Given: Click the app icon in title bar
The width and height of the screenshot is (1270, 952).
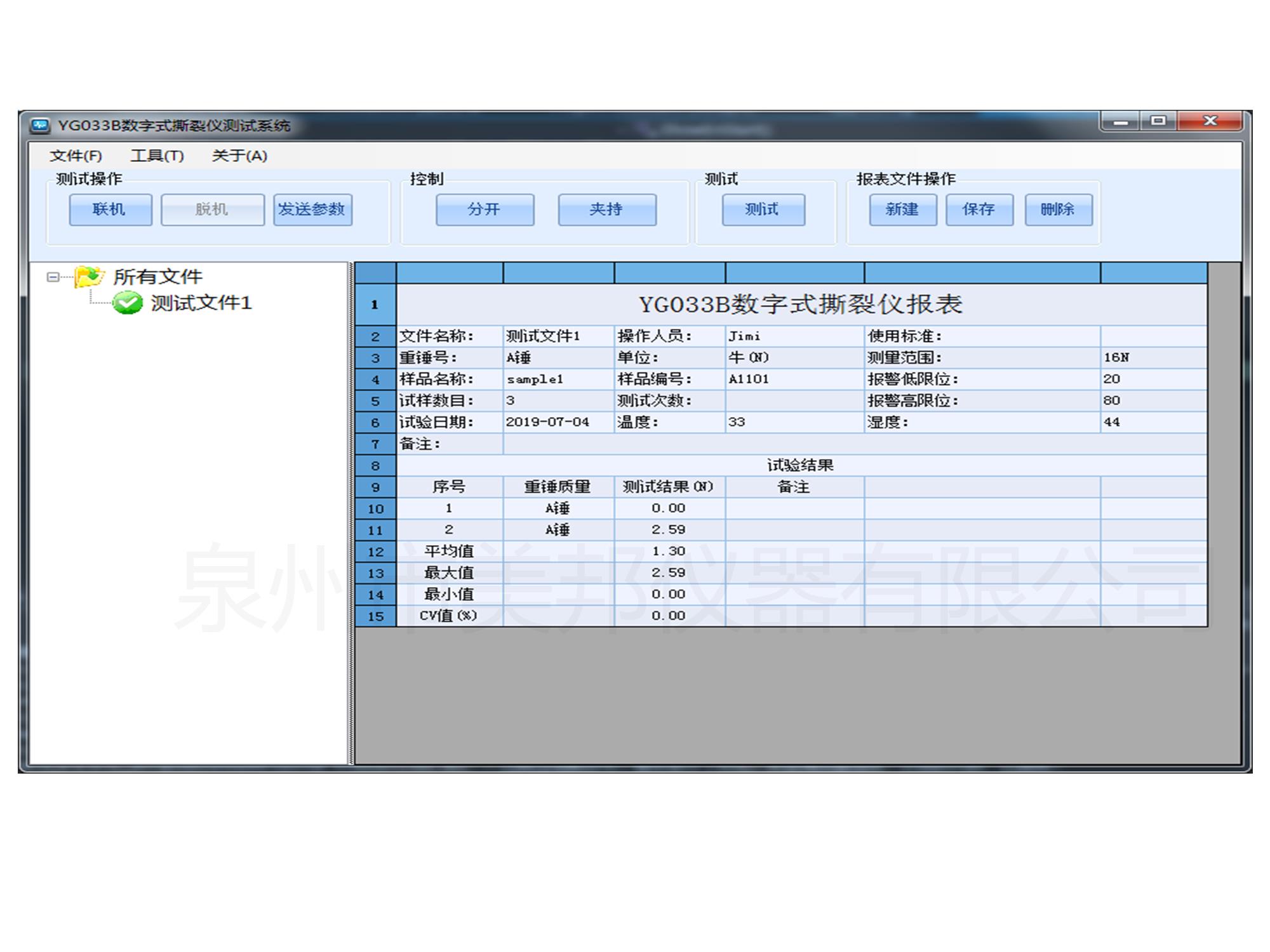Looking at the screenshot, I should pos(40,125).
